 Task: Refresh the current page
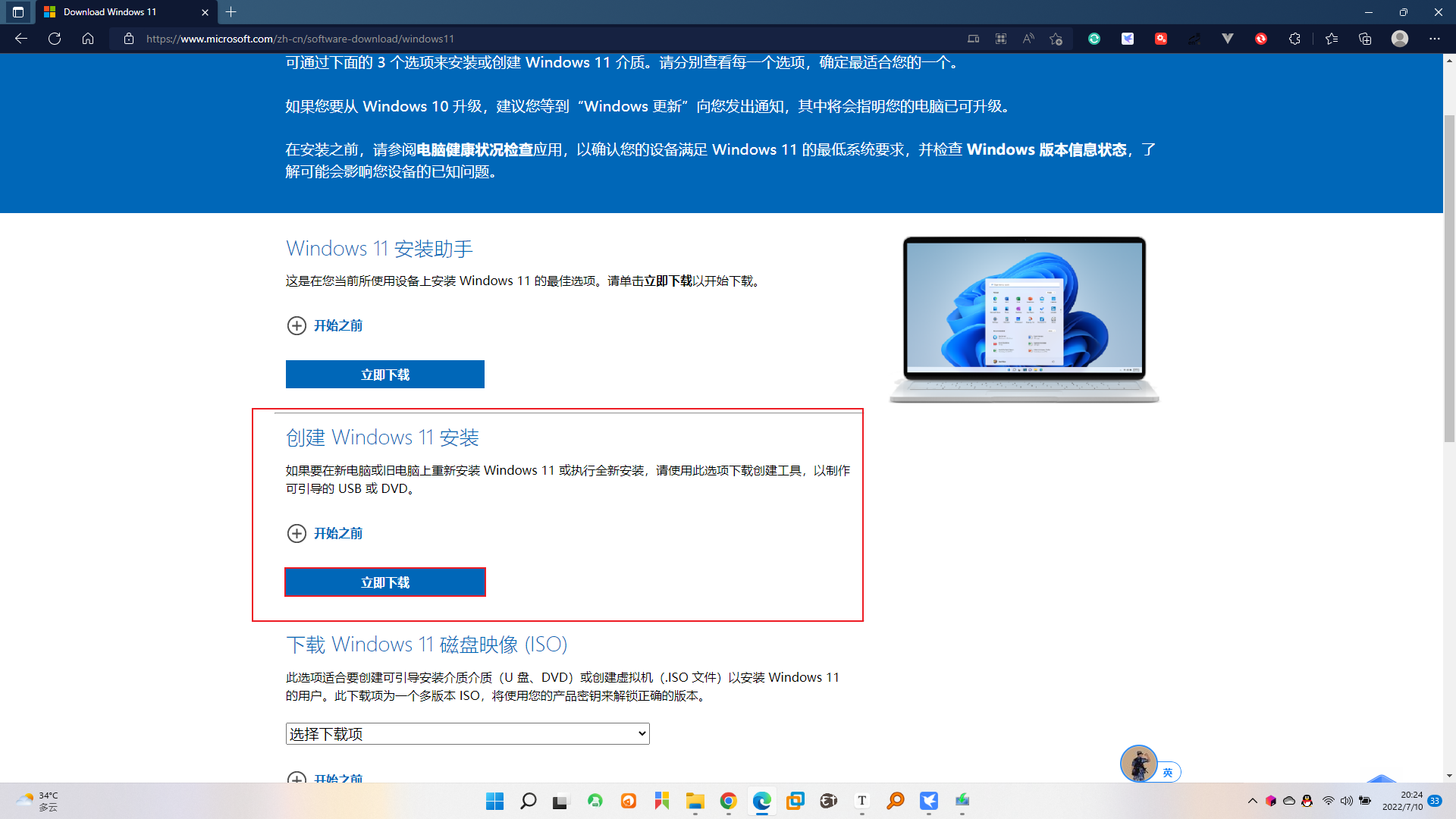55,39
